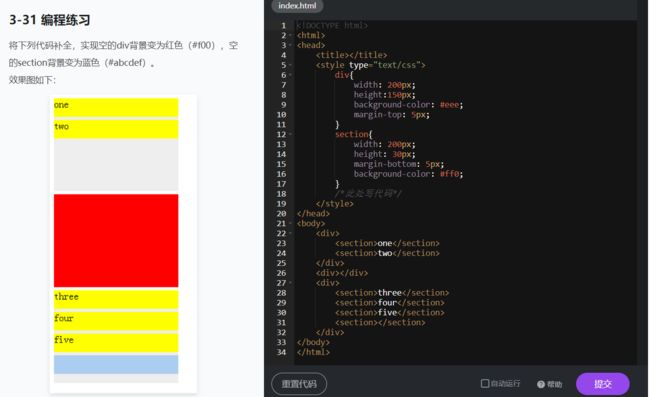Click the red empty div in preview
650x397 pixels.
(116, 240)
